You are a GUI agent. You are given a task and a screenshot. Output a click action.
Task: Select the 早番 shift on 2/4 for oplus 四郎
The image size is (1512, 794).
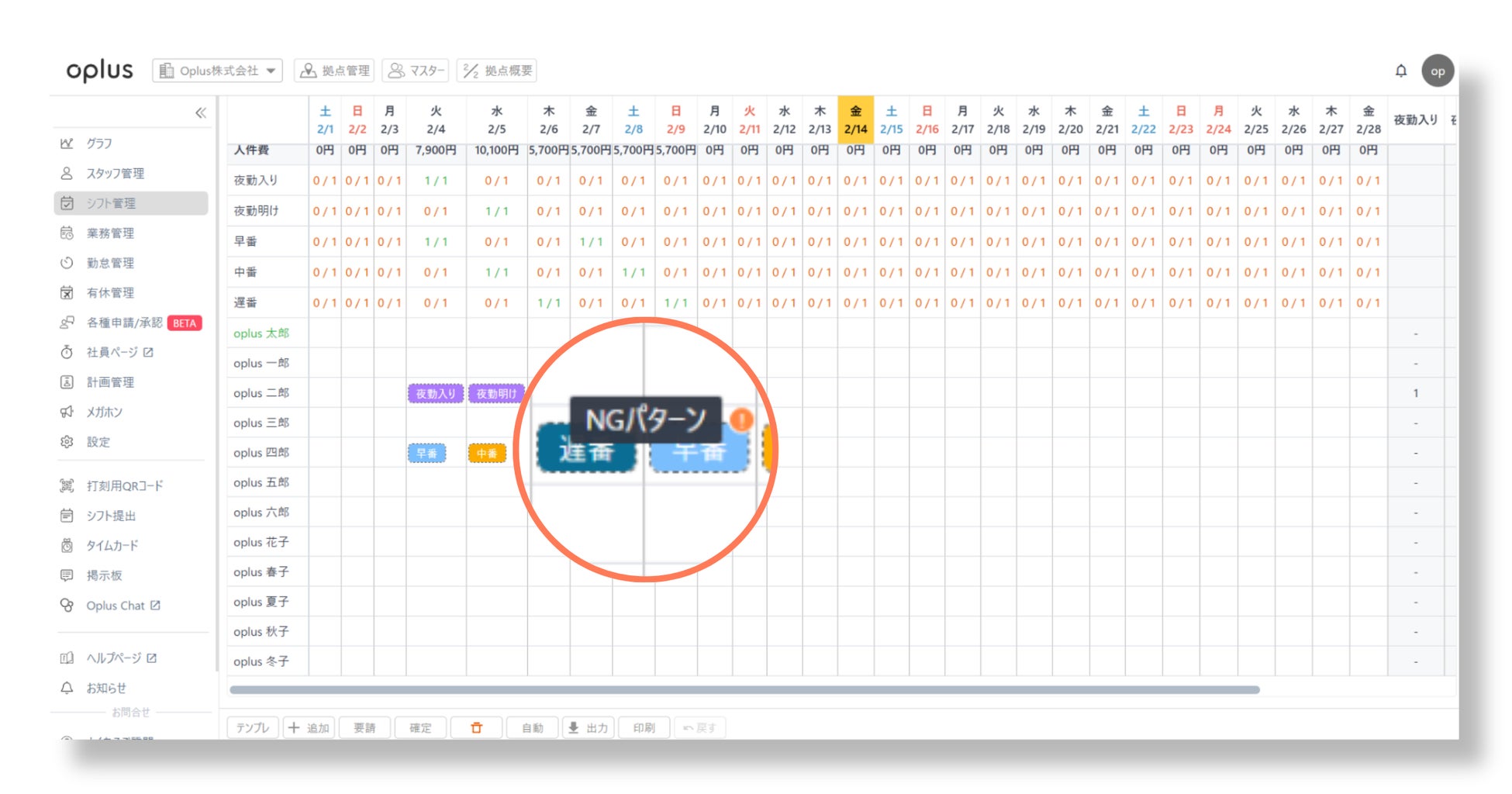[x=426, y=454]
